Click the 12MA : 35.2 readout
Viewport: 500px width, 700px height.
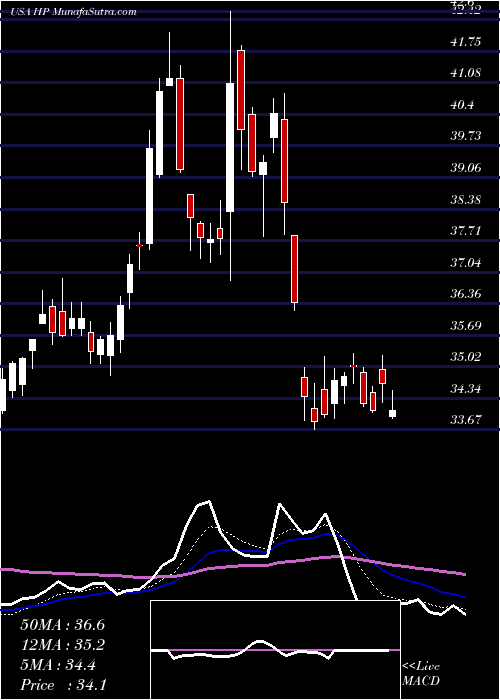coord(62,645)
